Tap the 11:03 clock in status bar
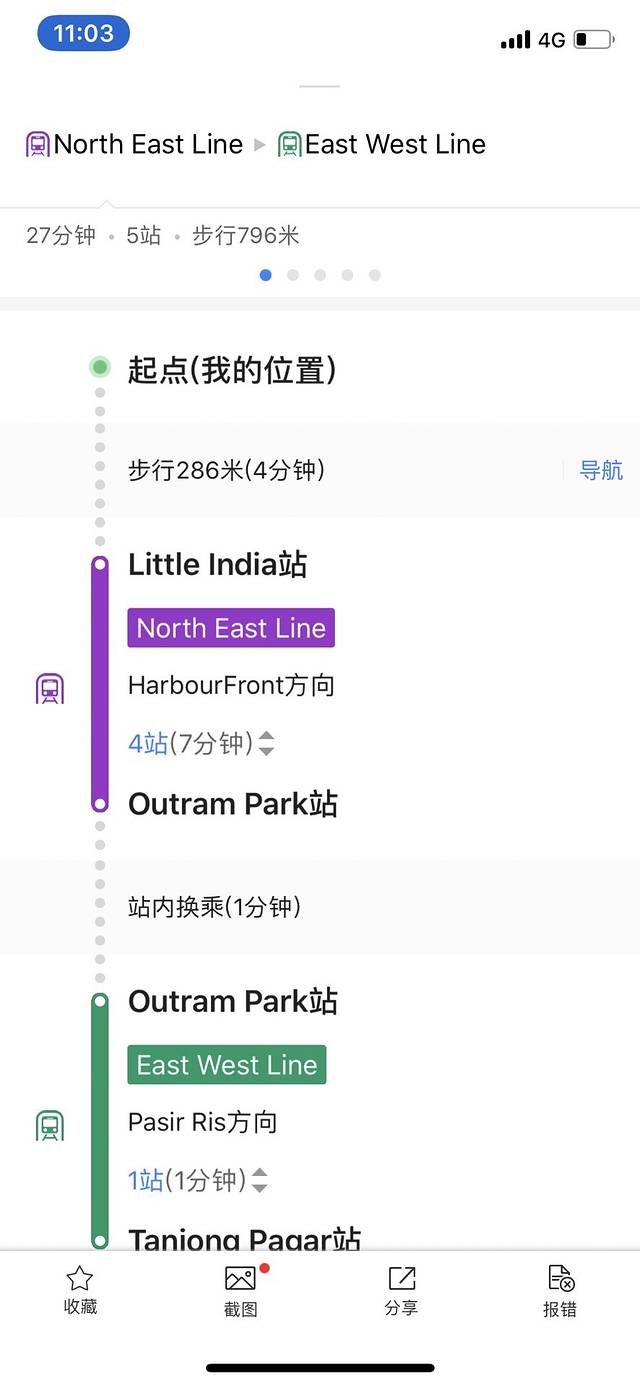Image resolution: width=640 pixels, height=1386 pixels. pos(83,34)
